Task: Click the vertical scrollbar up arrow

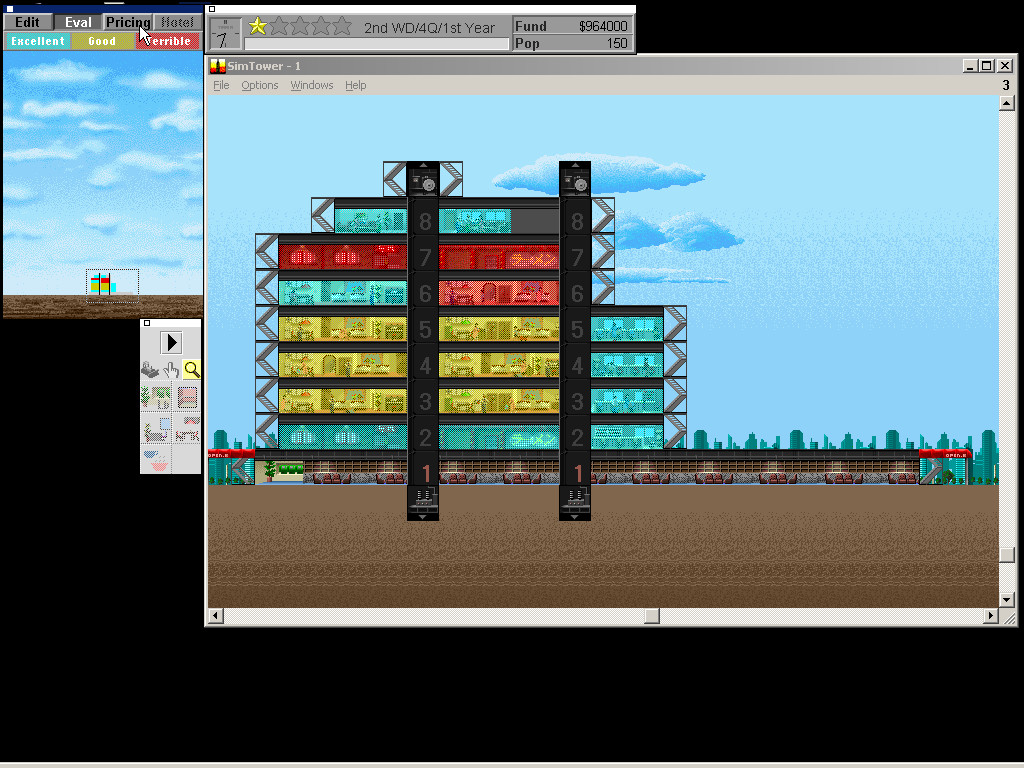Action: [x=1006, y=103]
